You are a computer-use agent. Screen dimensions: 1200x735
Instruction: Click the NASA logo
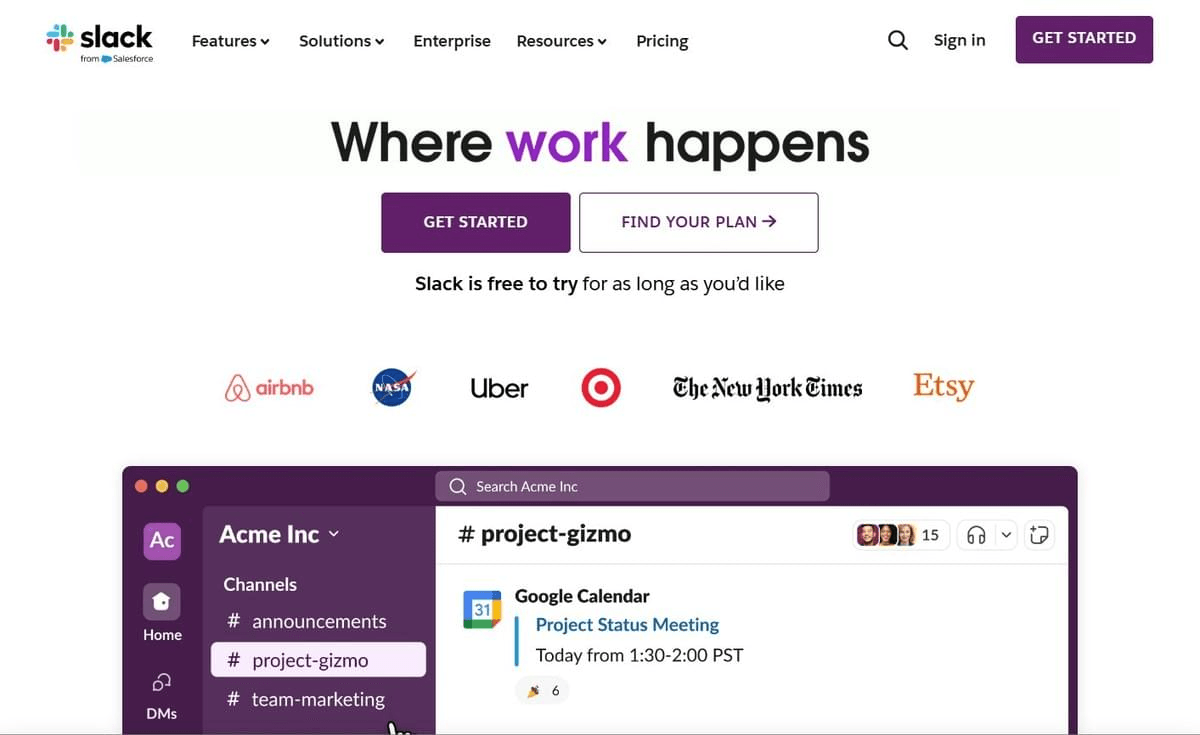pyautogui.click(x=392, y=387)
